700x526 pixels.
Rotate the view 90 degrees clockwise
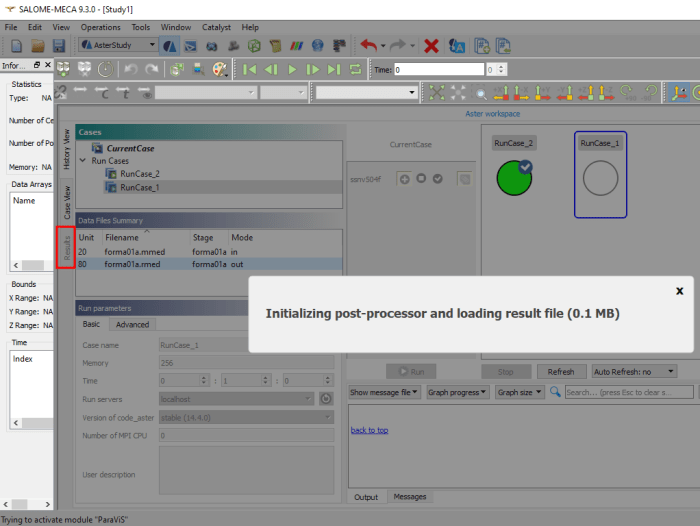pos(627,93)
